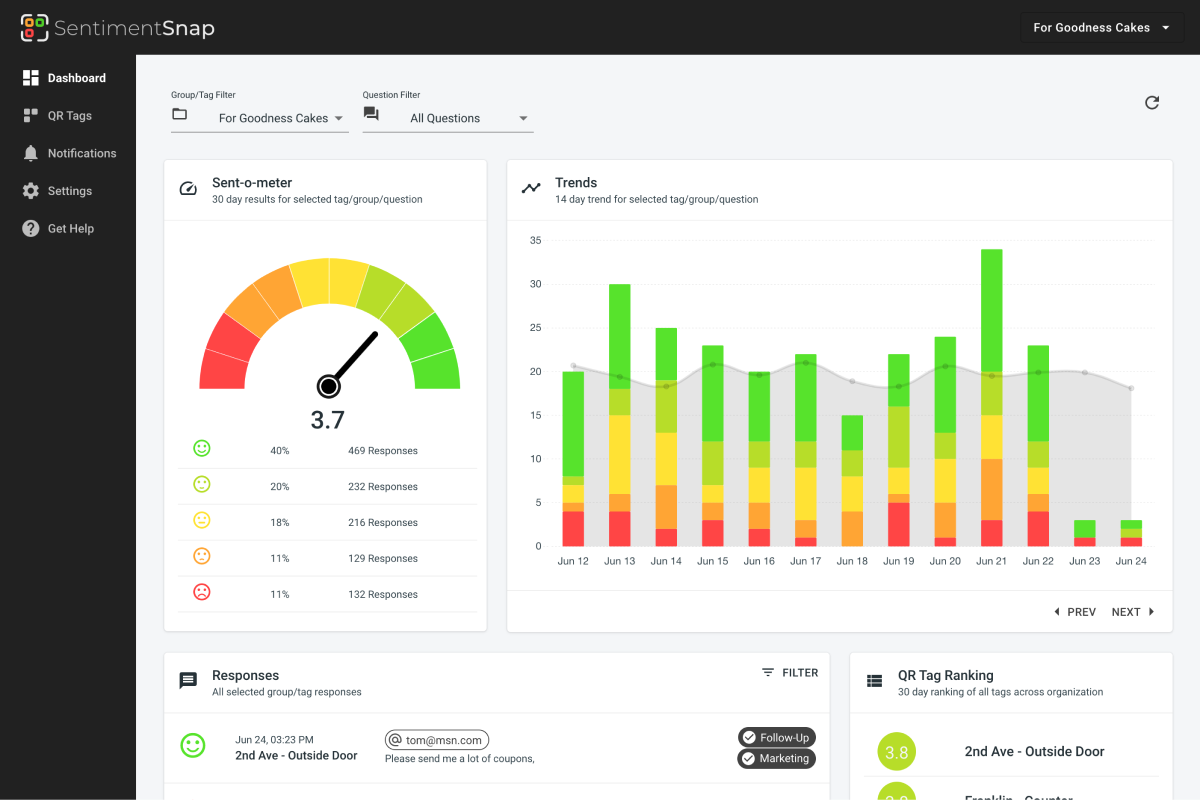The width and height of the screenshot is (1200, 800).
Task: Go to the QR Tags menu label
Action: (70, 116)
